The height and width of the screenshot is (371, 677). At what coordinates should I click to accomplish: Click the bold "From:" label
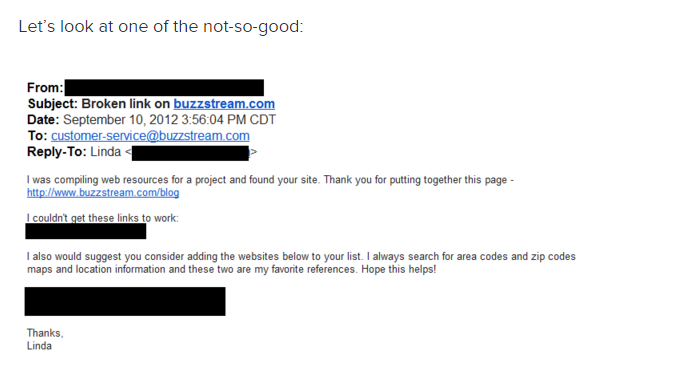click(x=45, y=88)
